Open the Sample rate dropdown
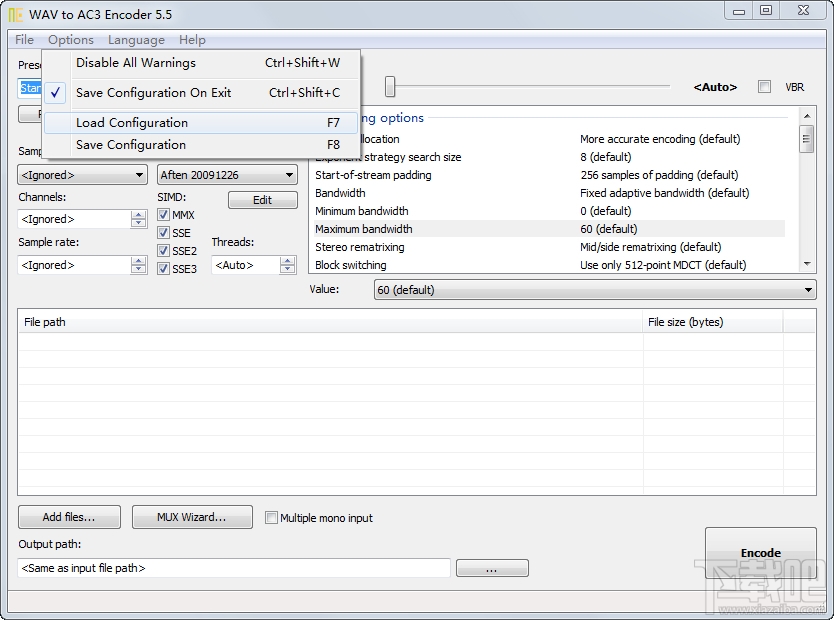This screenshot has height=620, width=834. click(x=140, y=264)
